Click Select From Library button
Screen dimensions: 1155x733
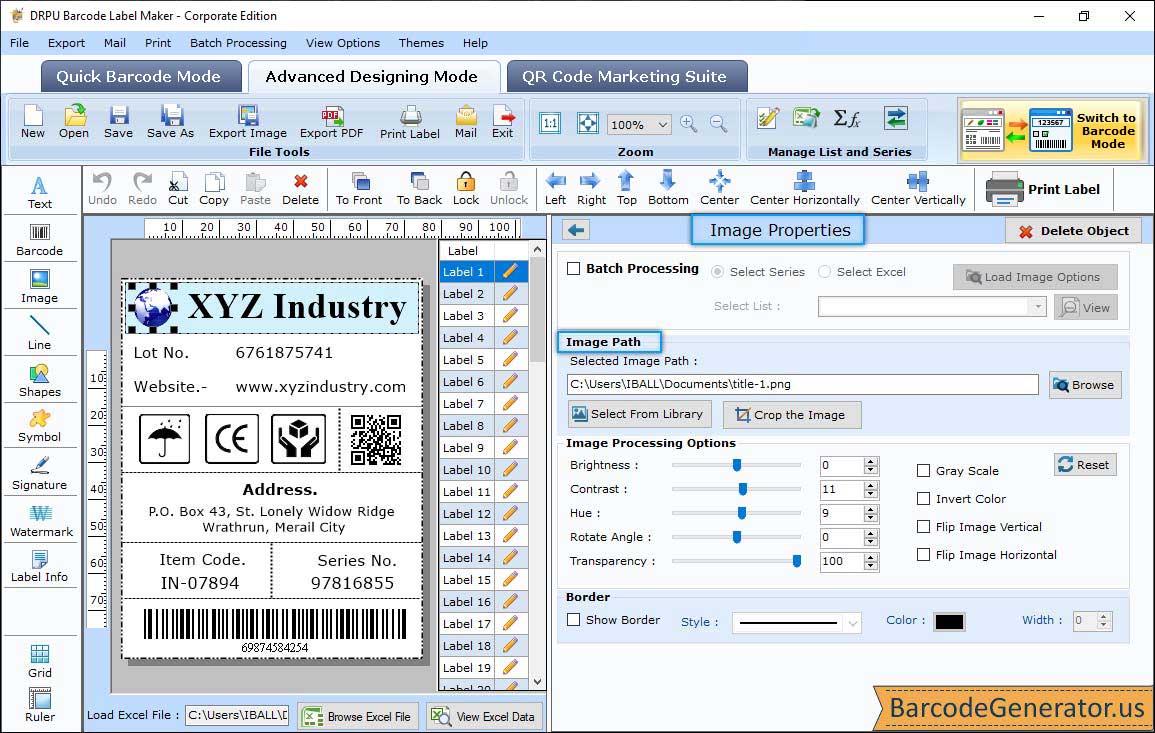[639, 414]
